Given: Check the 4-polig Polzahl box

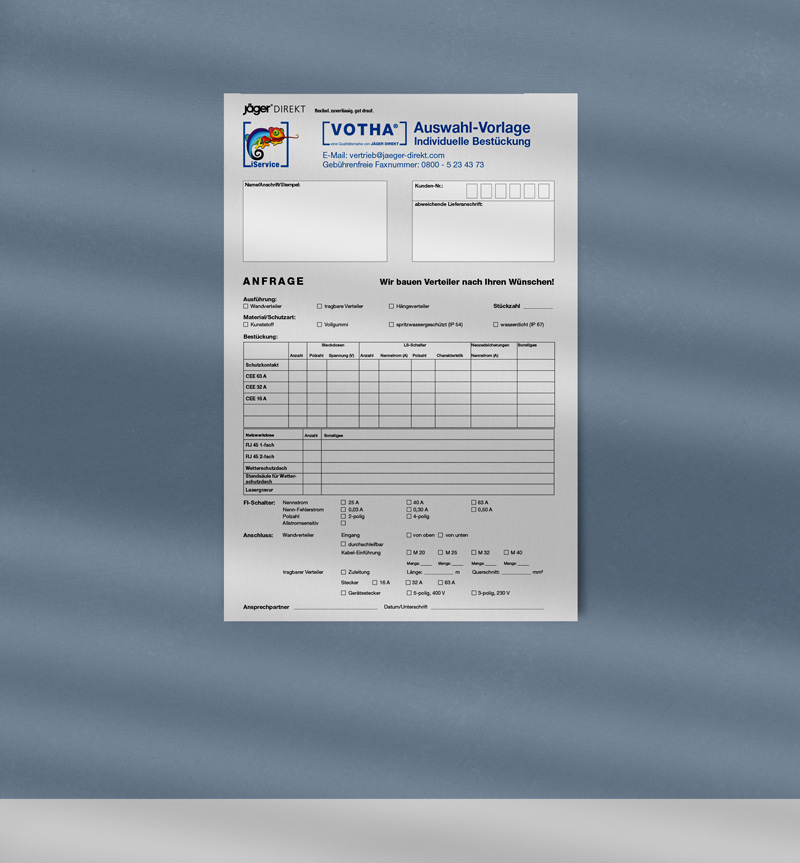Looking at the screenshot, I should pyautogui.click(x=409, y=516).
